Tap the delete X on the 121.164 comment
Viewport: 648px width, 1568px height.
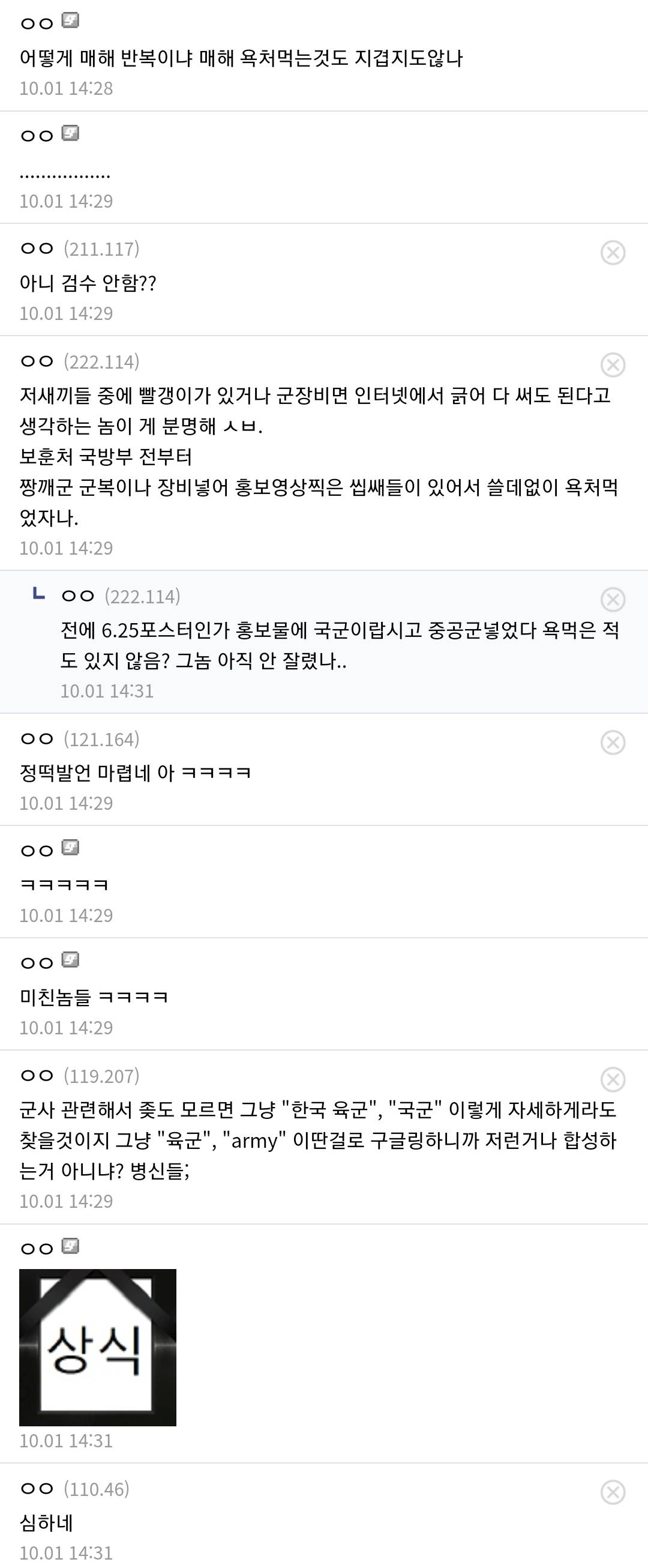tap(612, 743)
